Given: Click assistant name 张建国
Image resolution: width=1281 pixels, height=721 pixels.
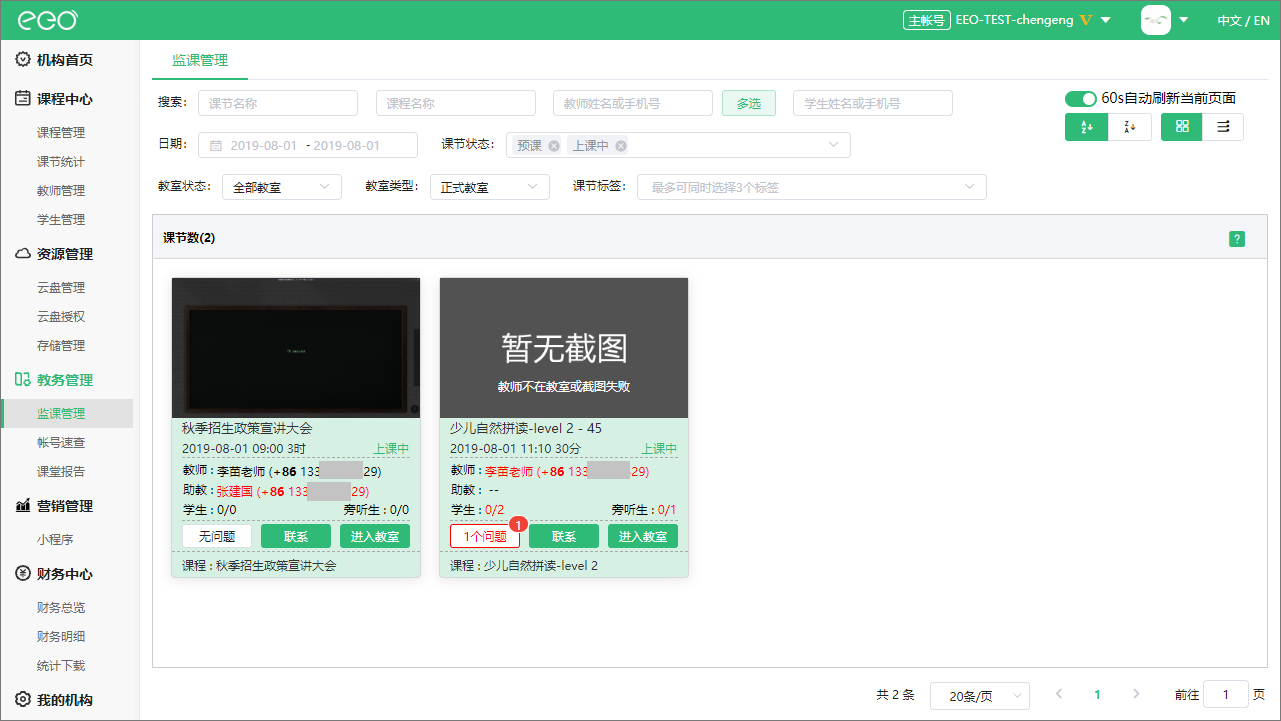Looking at the screenshot, I should point(235,491).
